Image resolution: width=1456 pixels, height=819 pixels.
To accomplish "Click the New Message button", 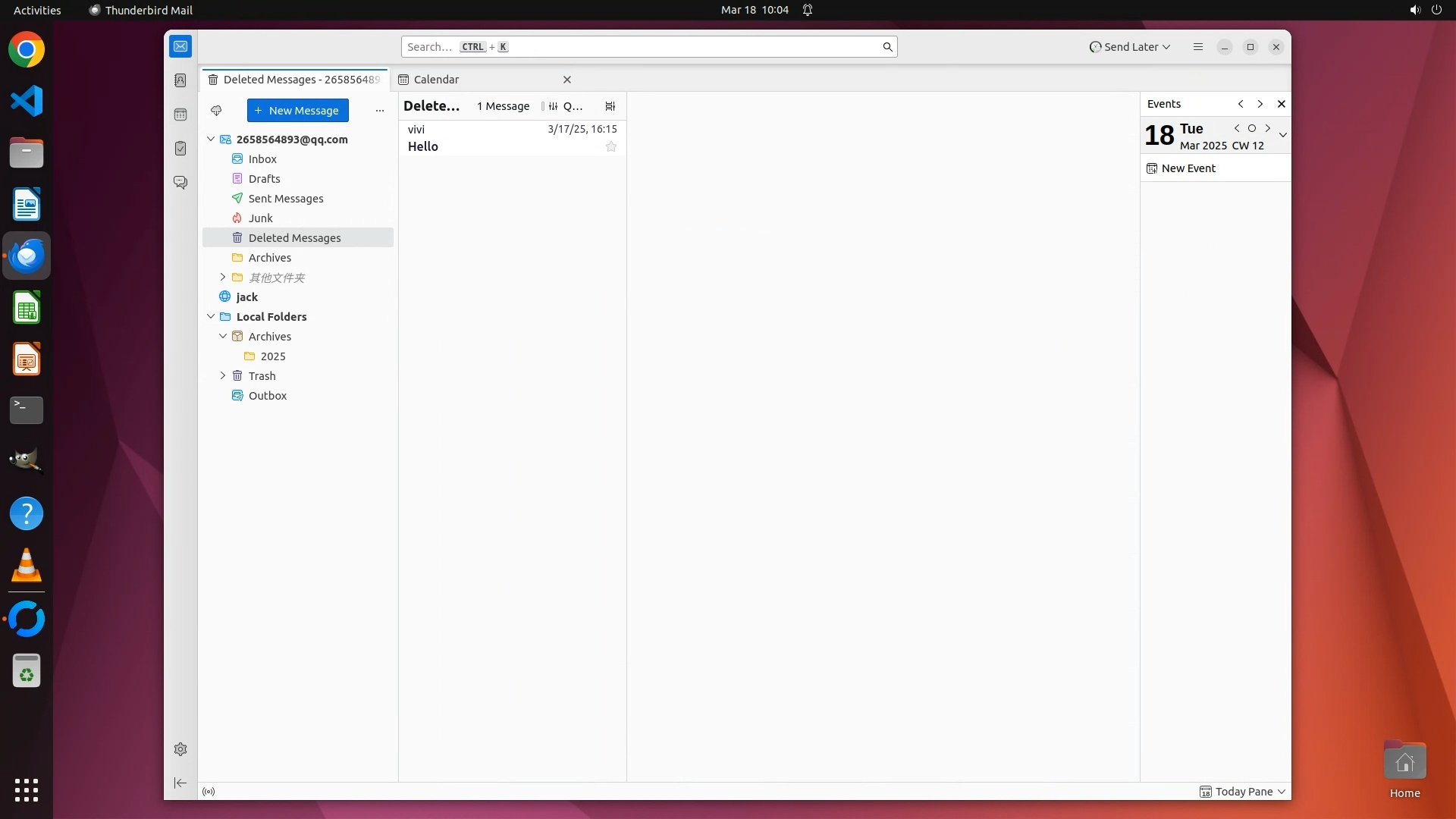I will click(297, 111).
